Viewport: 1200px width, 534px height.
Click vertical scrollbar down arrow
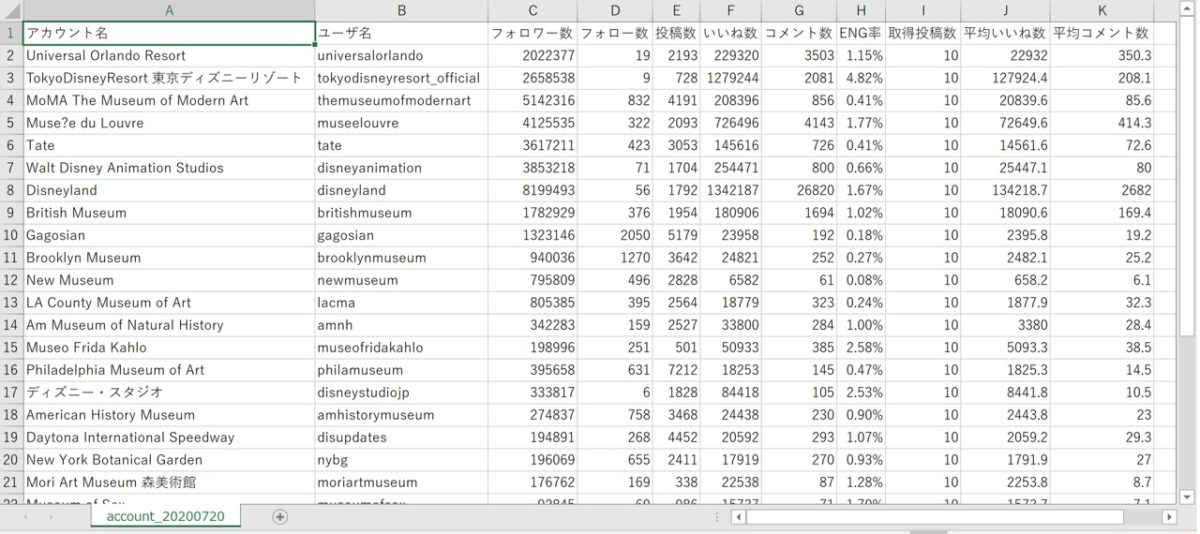[1187, 497]
